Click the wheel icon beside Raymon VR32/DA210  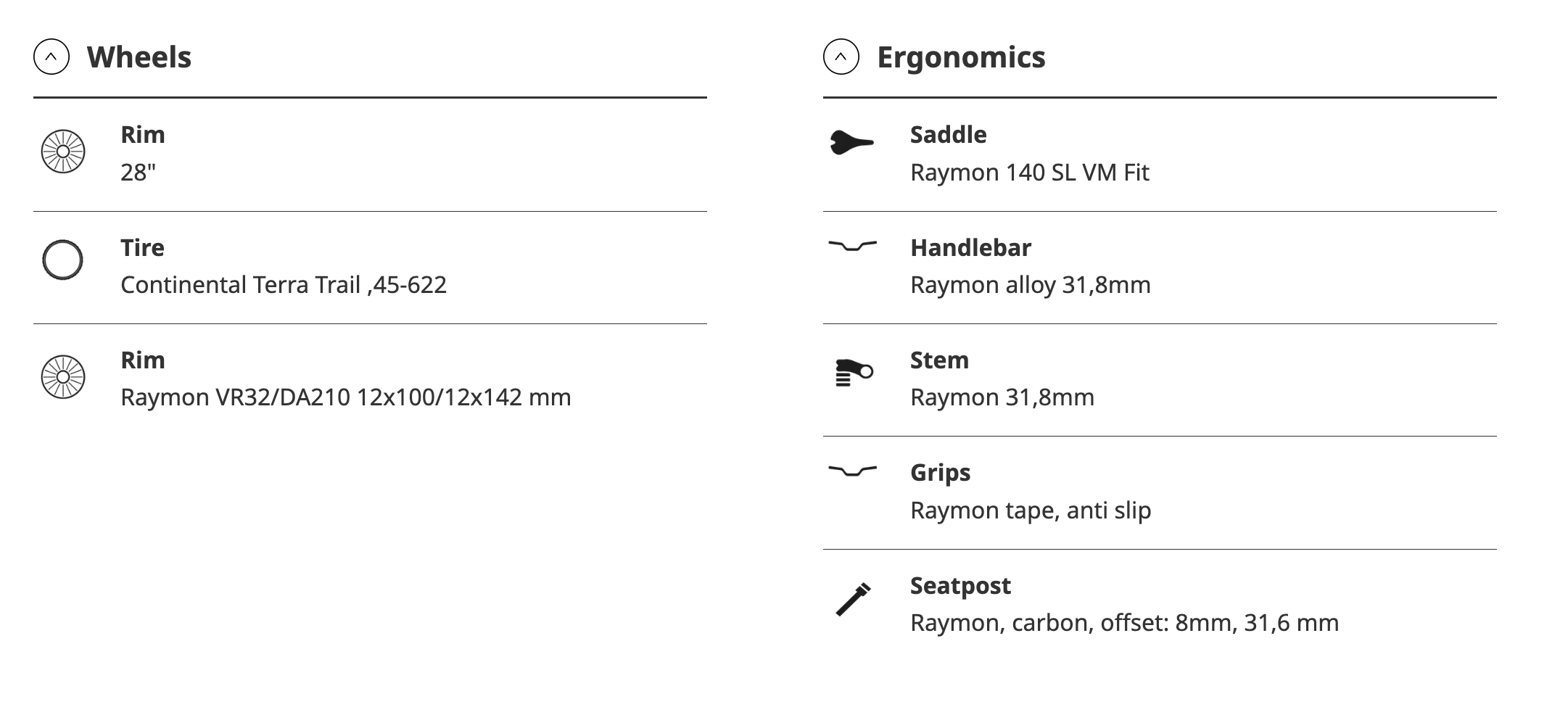(63, 377)
